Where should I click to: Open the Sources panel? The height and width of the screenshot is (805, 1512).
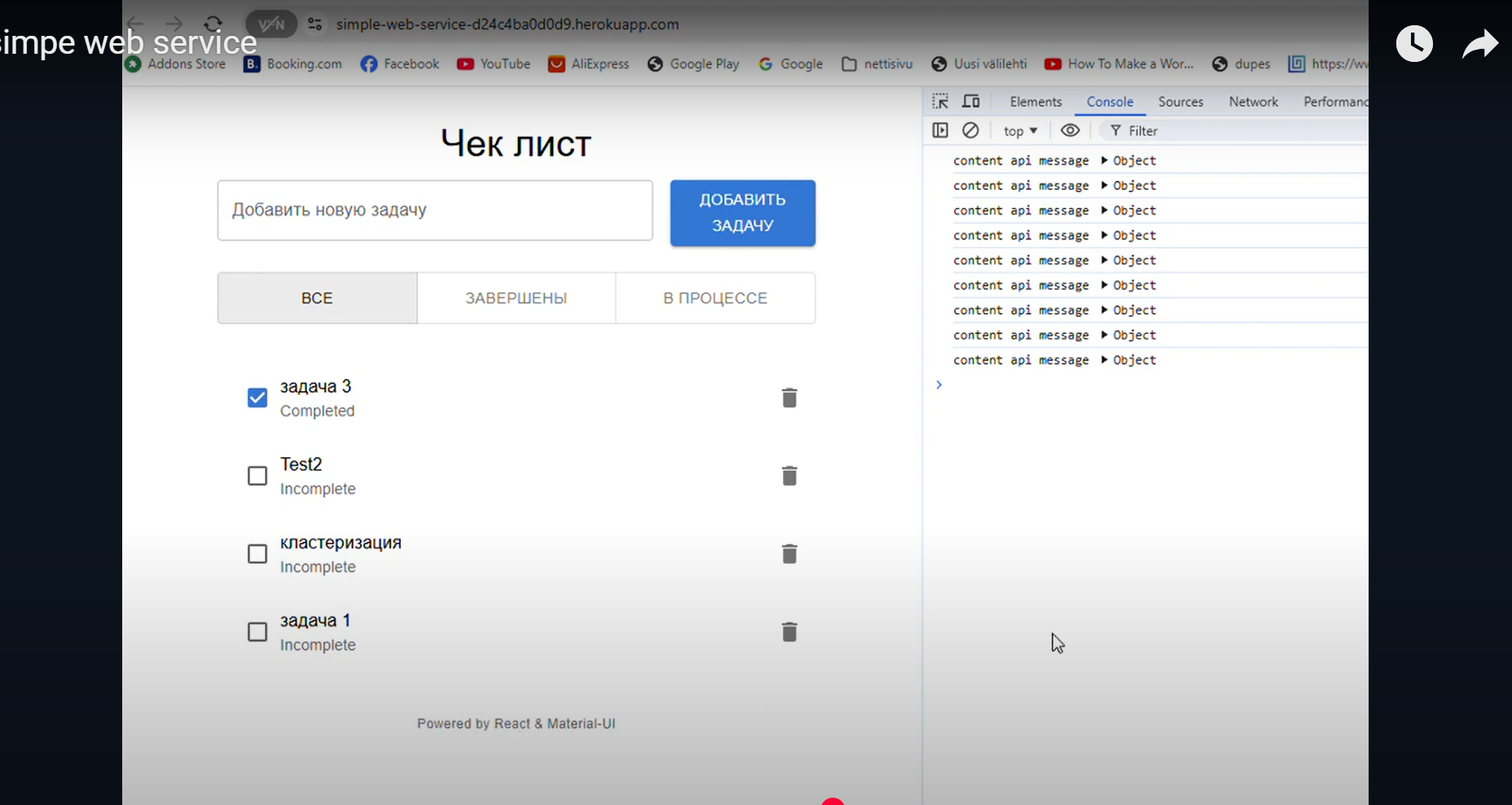(1181, 101)
